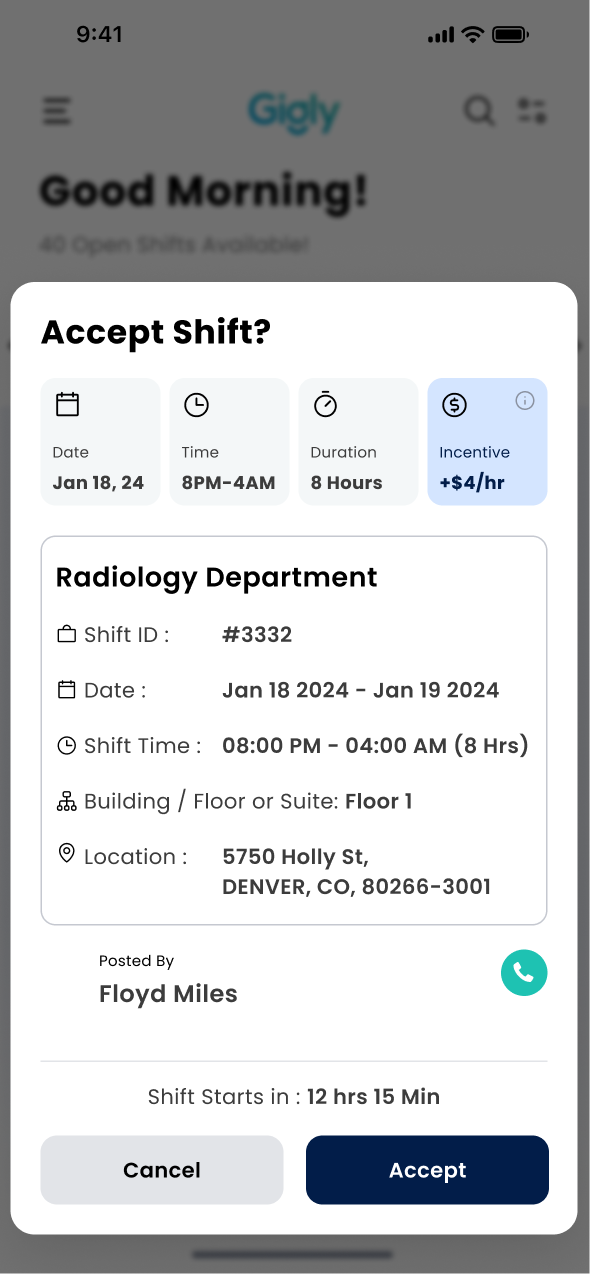Viewport: 590px width, 1274px height.
Task: Select the Date Jan 18, 24 tile
Action: pyautogui.click(x=100, y=441)
